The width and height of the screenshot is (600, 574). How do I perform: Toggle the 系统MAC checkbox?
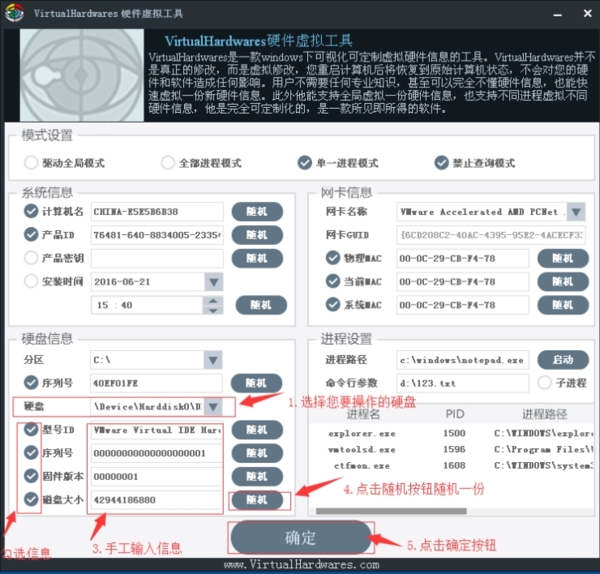tap(333, 305)
